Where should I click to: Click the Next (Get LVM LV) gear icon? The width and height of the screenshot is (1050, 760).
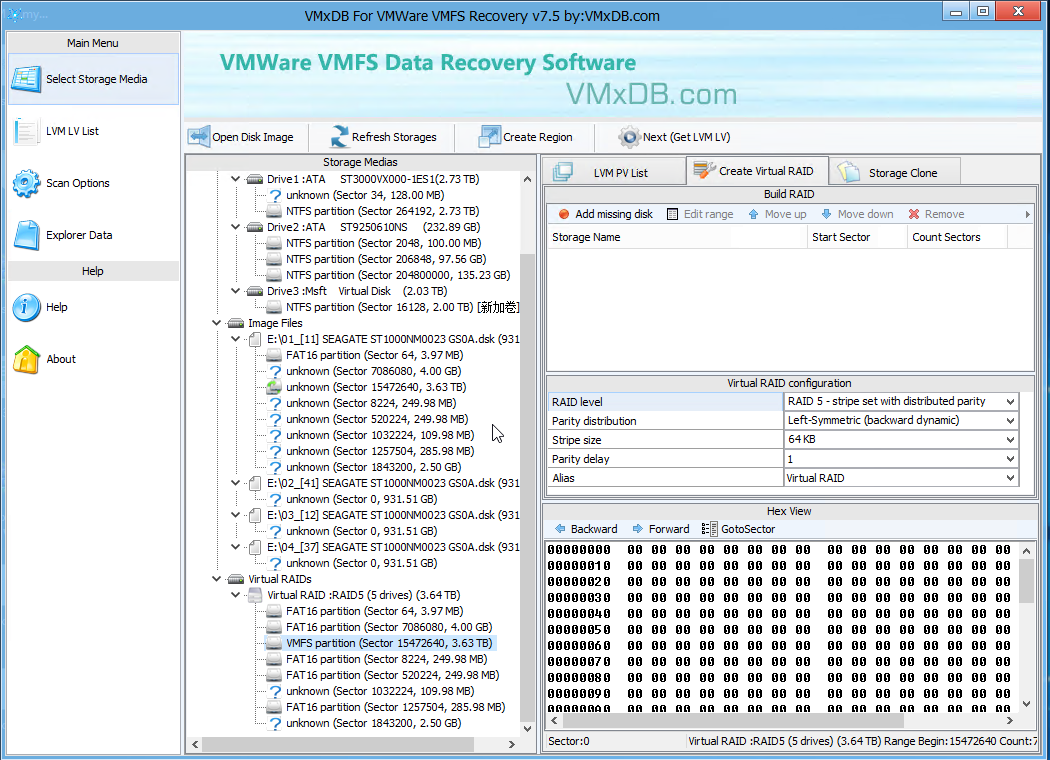coord(629,137)
